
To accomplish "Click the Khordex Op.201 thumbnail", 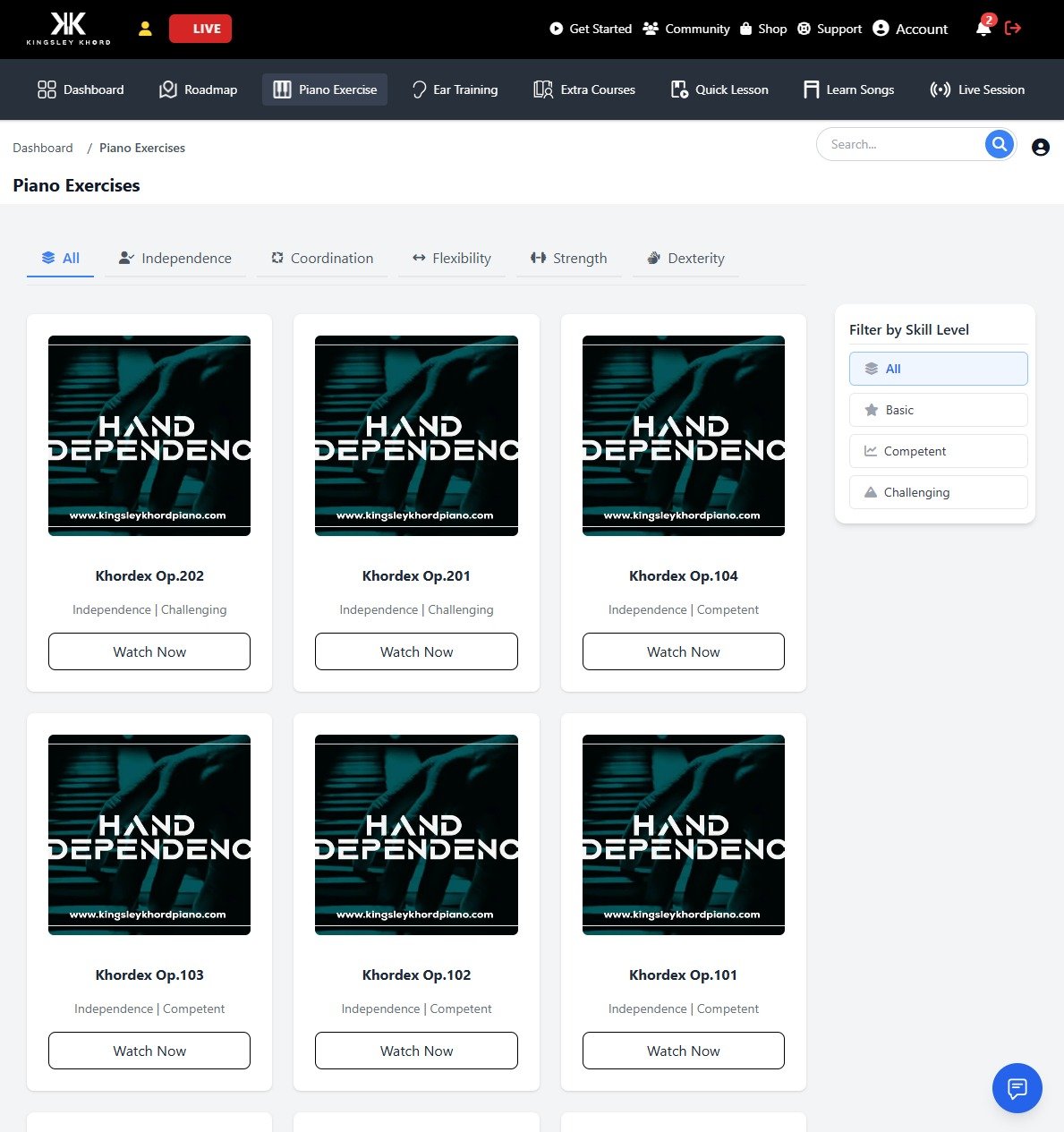I will click(x=416, y=436).
